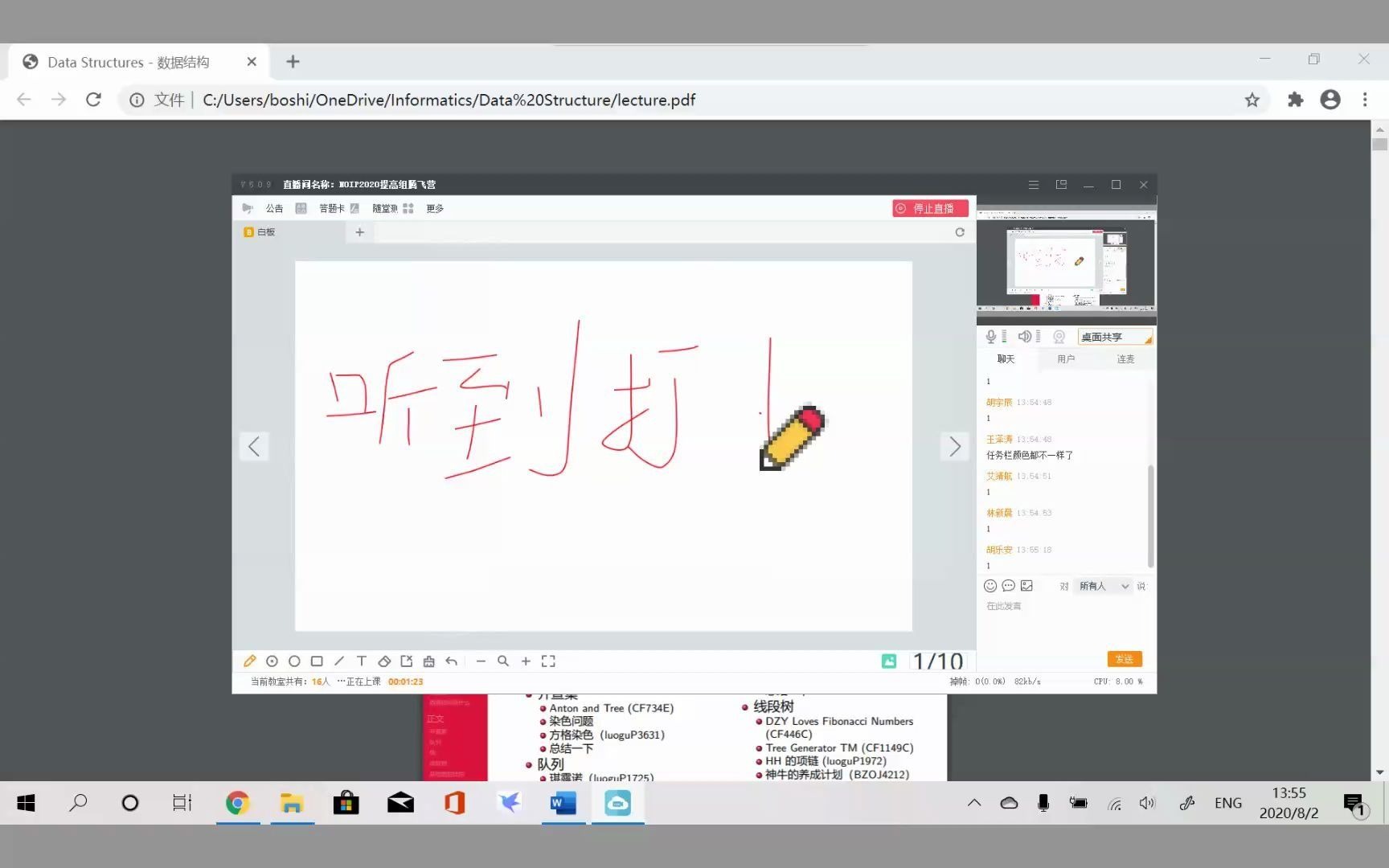Toggle the webcam icon in live panel
Screen dimensions: 1389x868
[1059, 337]
